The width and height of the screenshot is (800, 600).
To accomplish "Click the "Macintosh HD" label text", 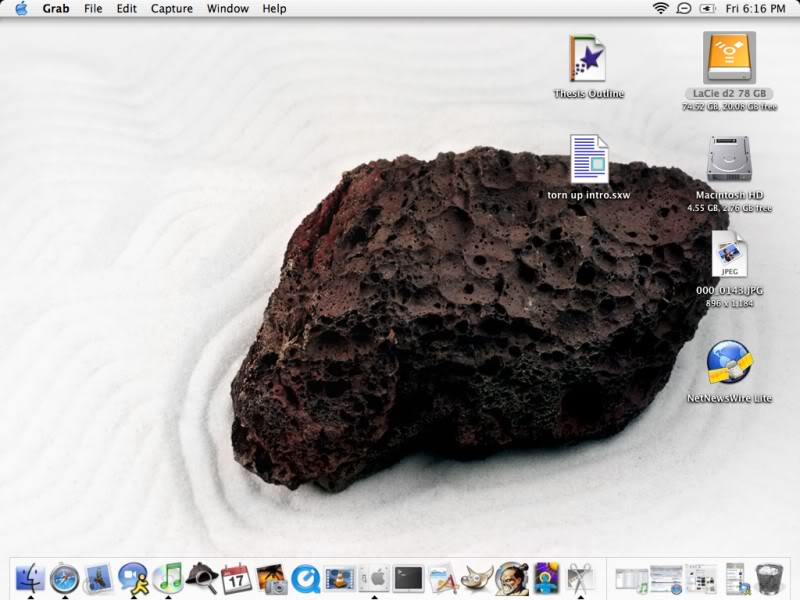I will pos(729,195).
